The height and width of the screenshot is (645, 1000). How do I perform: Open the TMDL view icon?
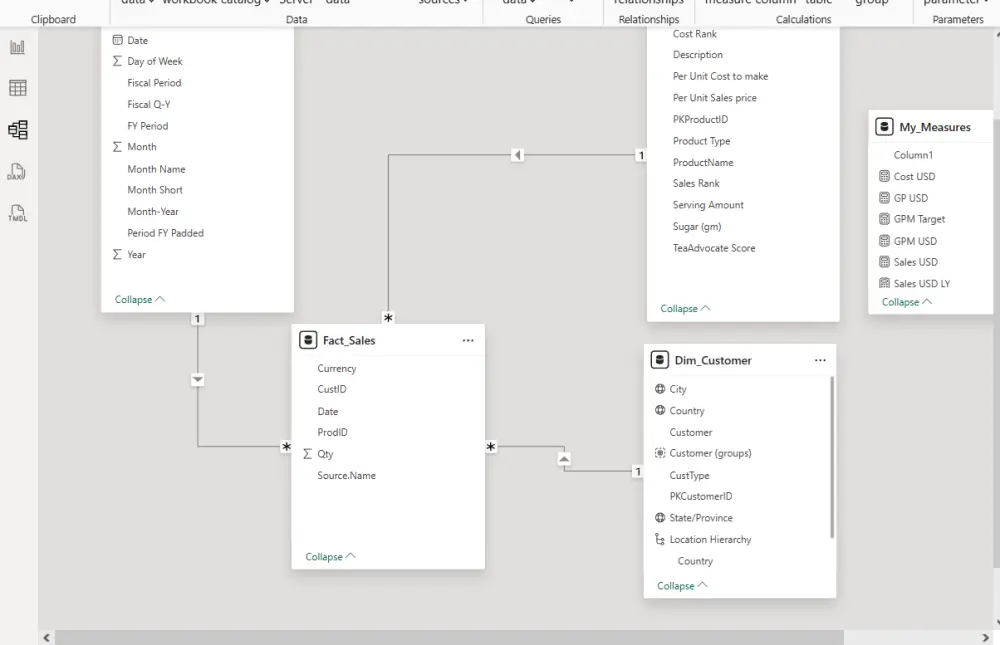(17, 213)
